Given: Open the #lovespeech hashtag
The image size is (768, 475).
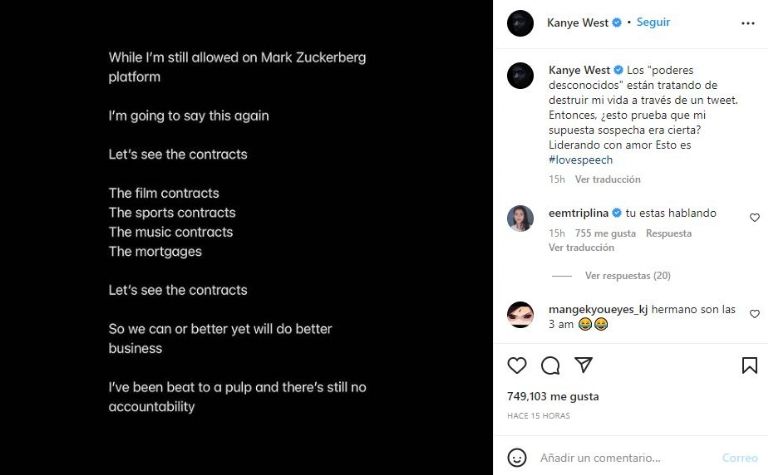Looking at the screenshot, I should 580,160.
